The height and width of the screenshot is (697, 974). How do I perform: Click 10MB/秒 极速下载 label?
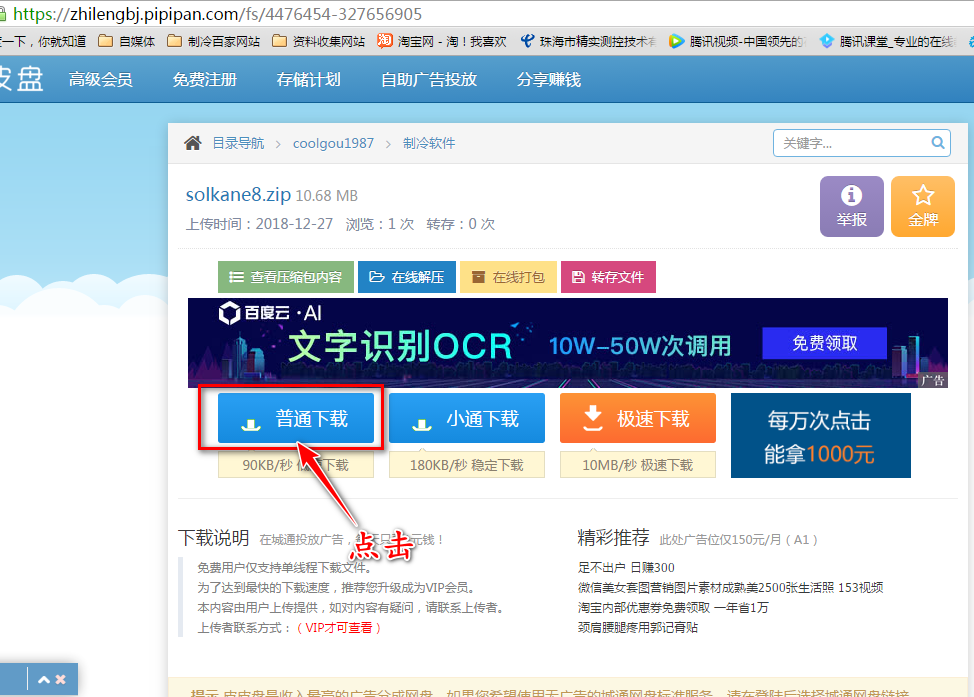638,465
